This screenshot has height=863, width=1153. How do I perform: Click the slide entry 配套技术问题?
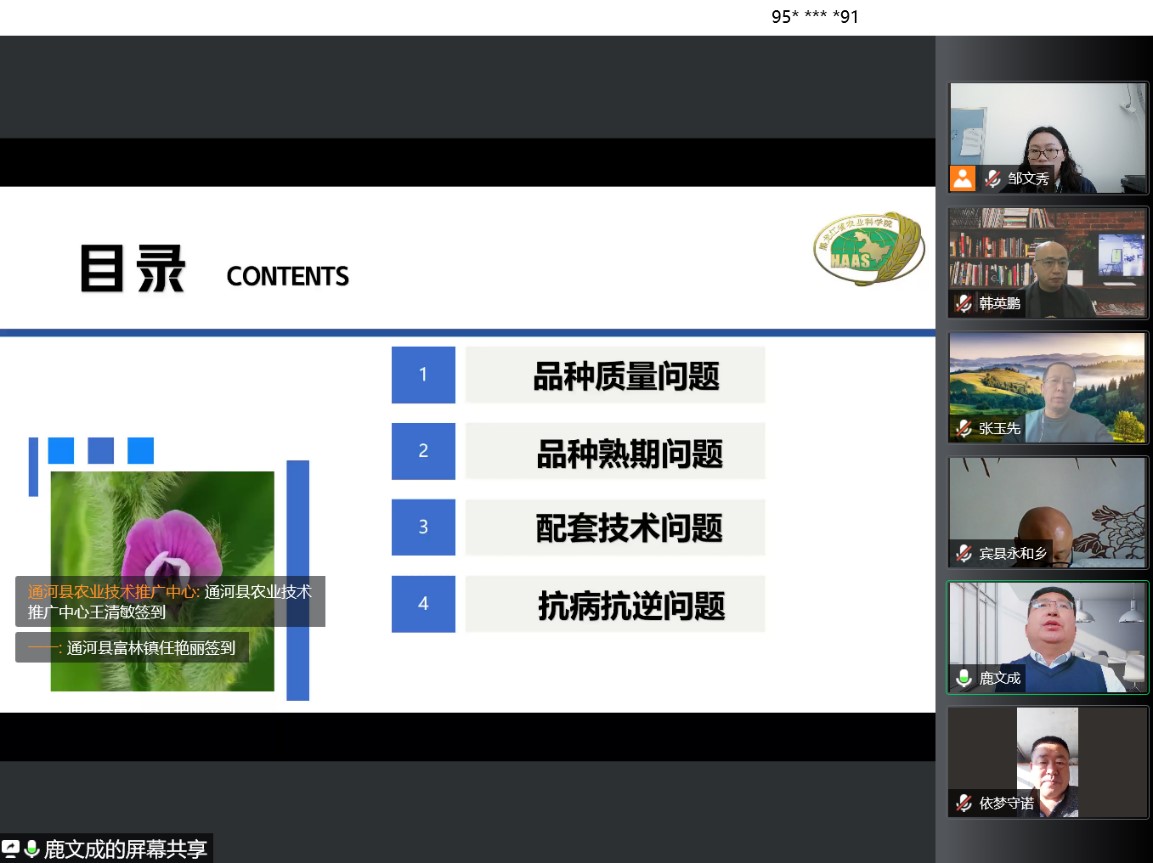(x=629, y=528)
